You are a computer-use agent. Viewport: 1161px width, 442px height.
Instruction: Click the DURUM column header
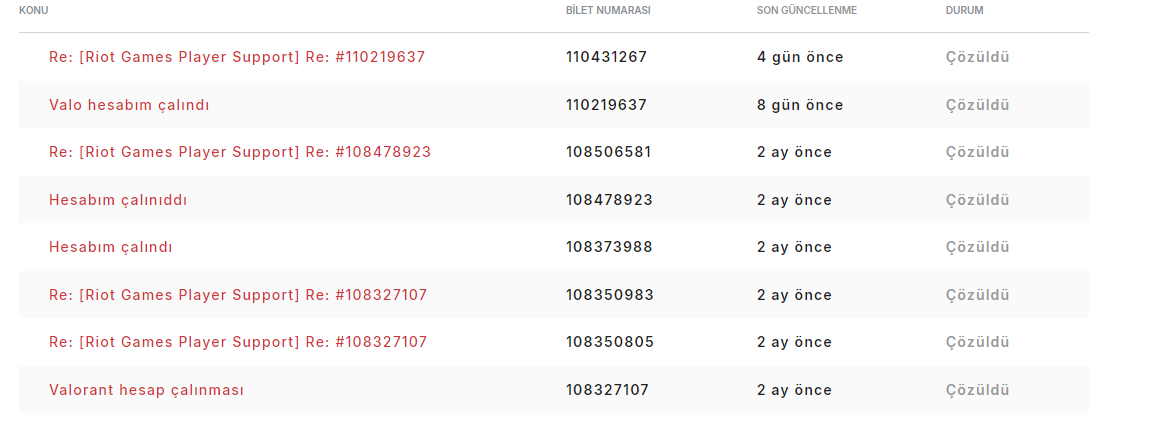point(964,11)
